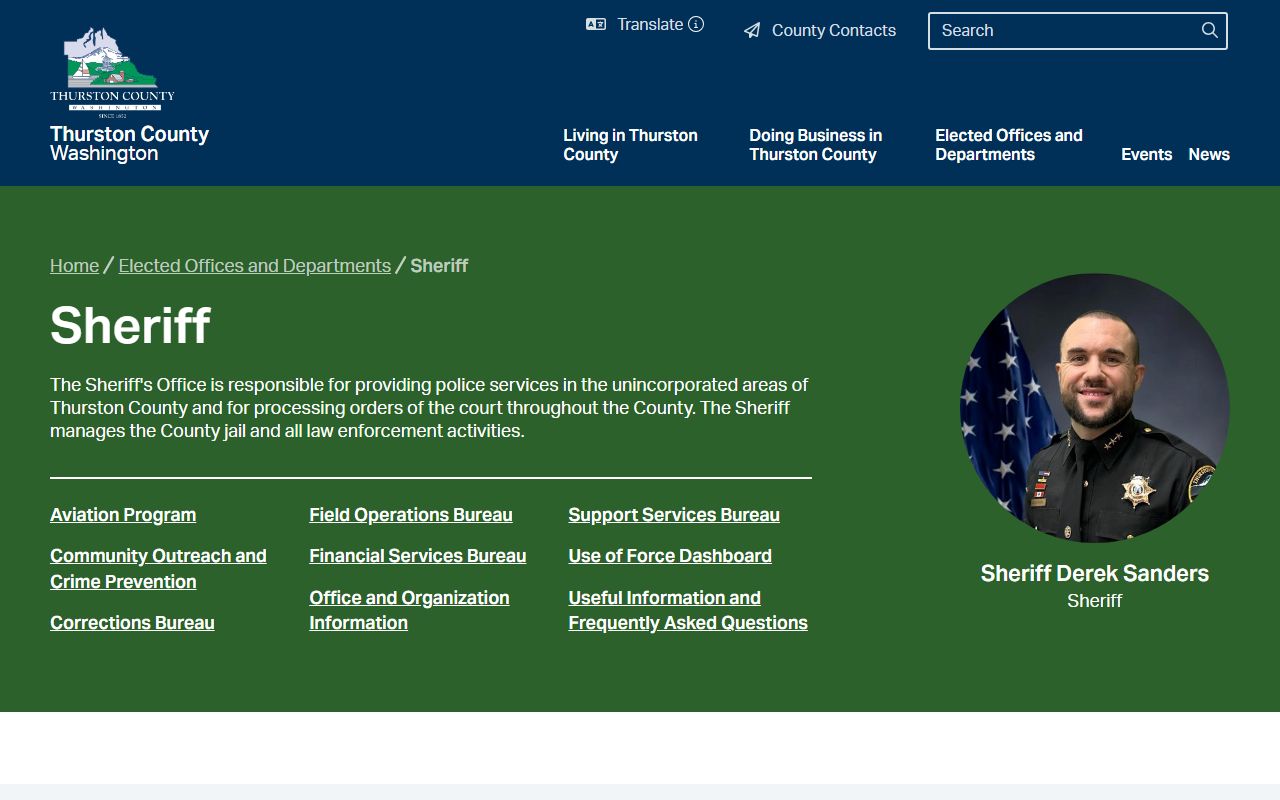Viewport: 1280px width, 800px height.
Task: Open the Aviation Program link
Action: pyautogui.click(x=123, y=515)
